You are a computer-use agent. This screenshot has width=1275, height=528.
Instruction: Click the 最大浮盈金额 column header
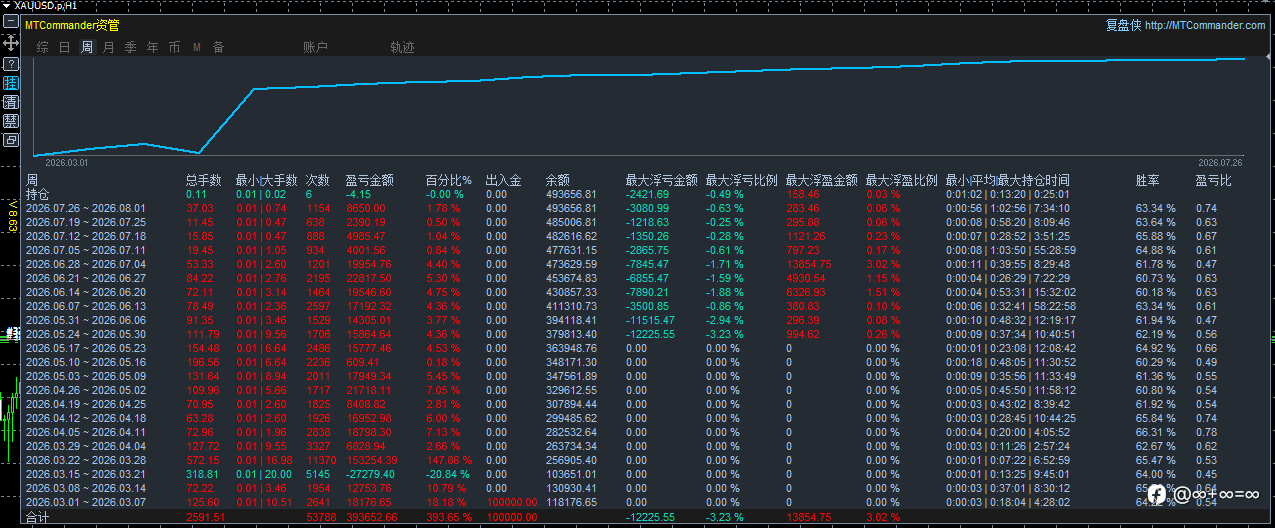point(821,181)
